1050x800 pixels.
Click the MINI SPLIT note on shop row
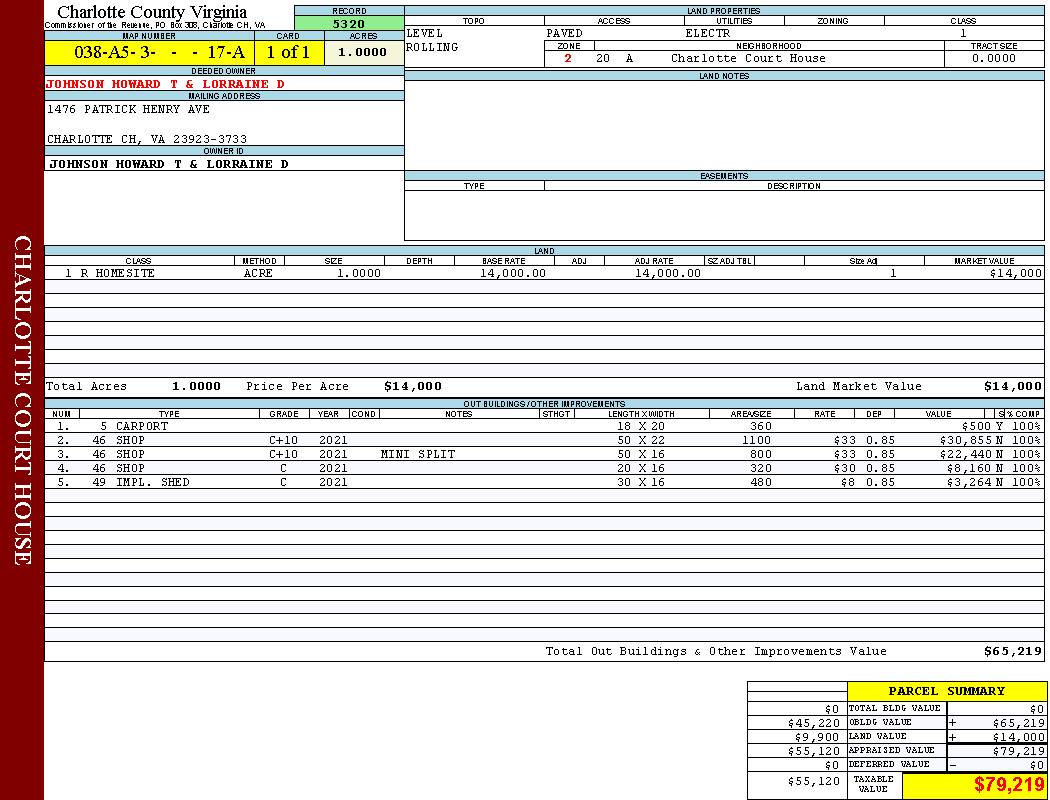417,454
